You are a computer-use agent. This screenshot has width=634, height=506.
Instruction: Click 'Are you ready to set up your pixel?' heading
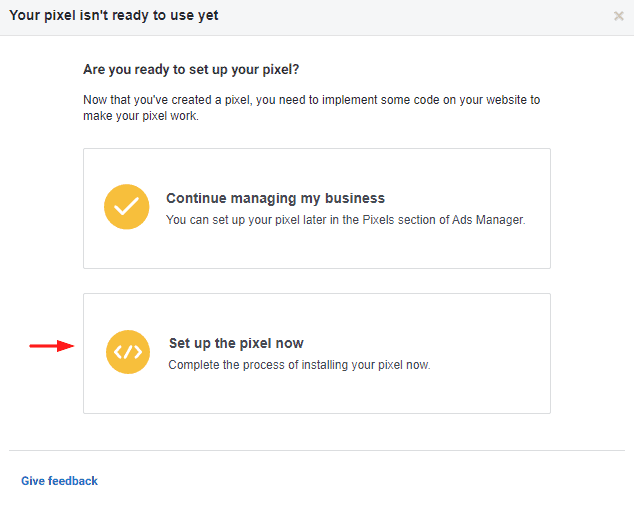(x=191, y=70)
